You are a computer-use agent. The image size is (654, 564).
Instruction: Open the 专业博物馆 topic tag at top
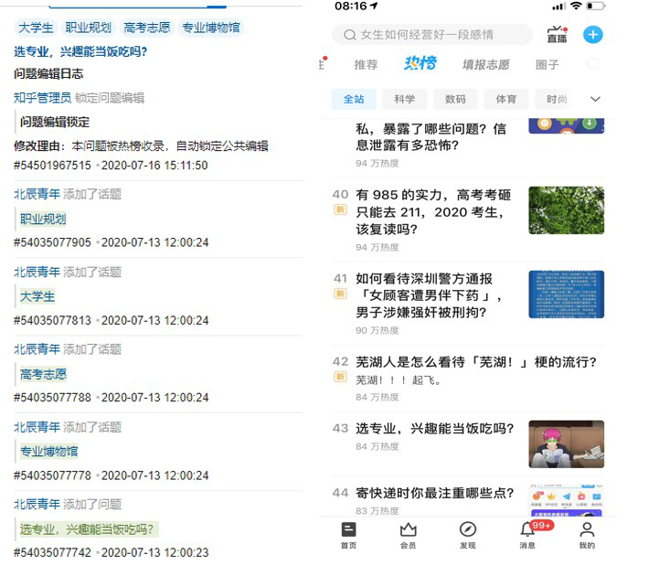pyautogui.click(x=211, y=28)
